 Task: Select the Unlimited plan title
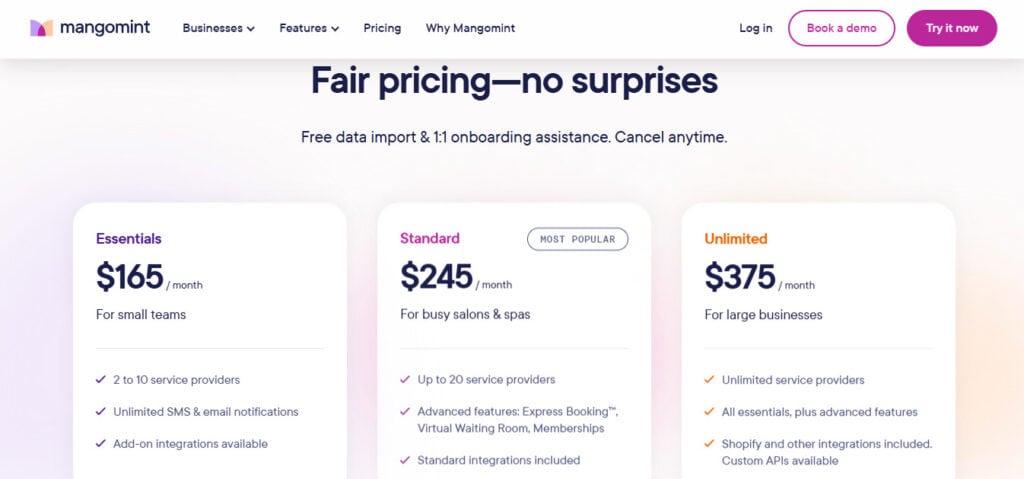tap(735, 239)
